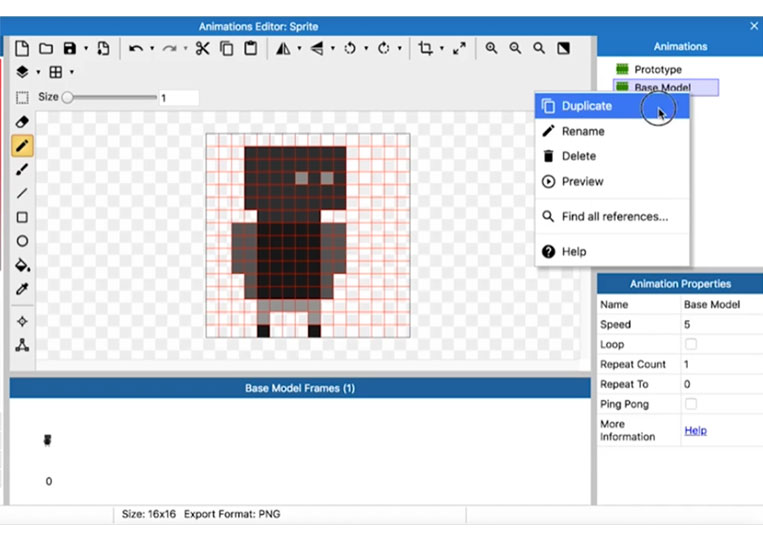Select the collision polygon tool
This screenshot has height=541, width=763.
pyautogui.click(x=22, y=345)
